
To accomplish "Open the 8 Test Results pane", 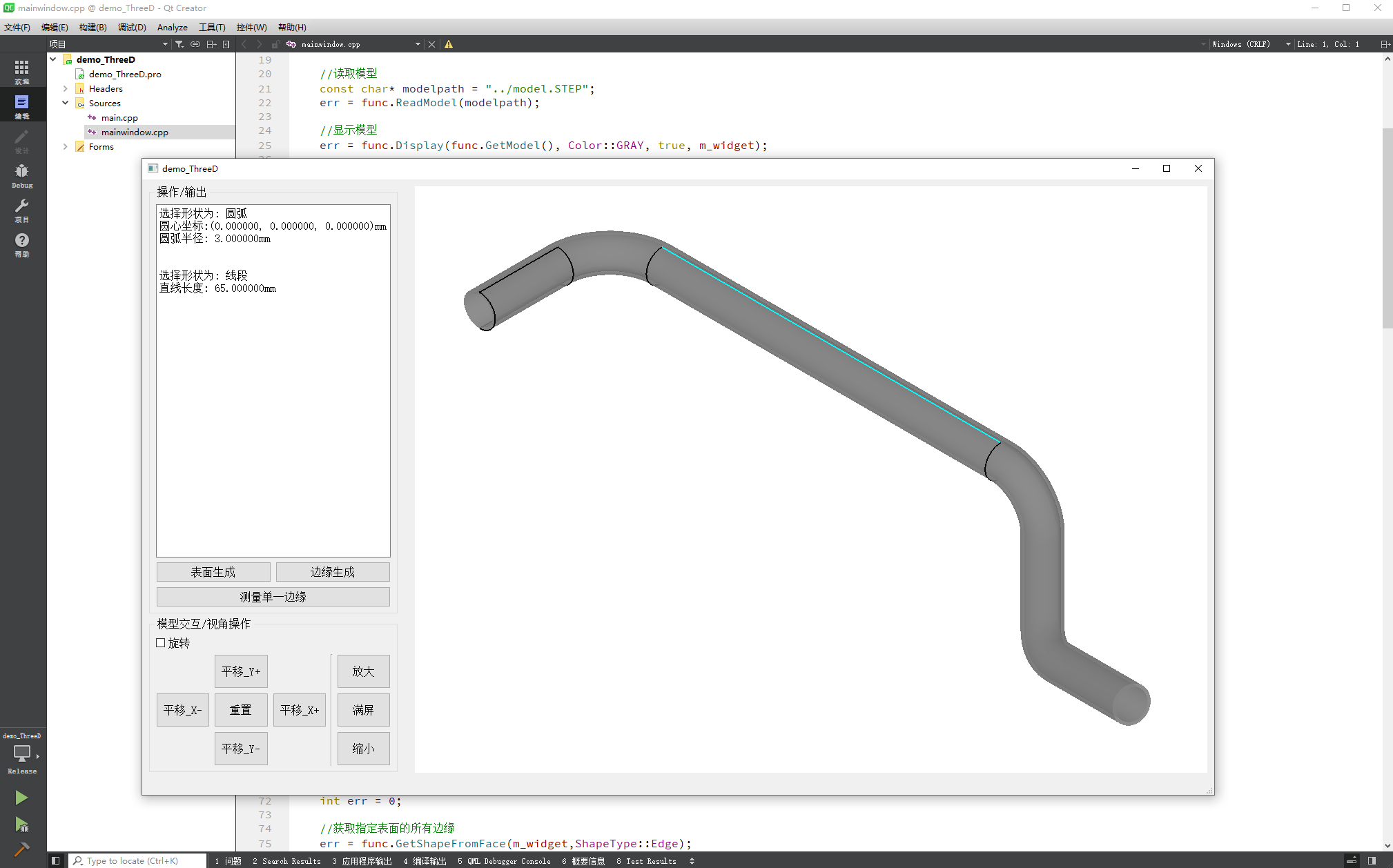I will (x=646, y=860).
